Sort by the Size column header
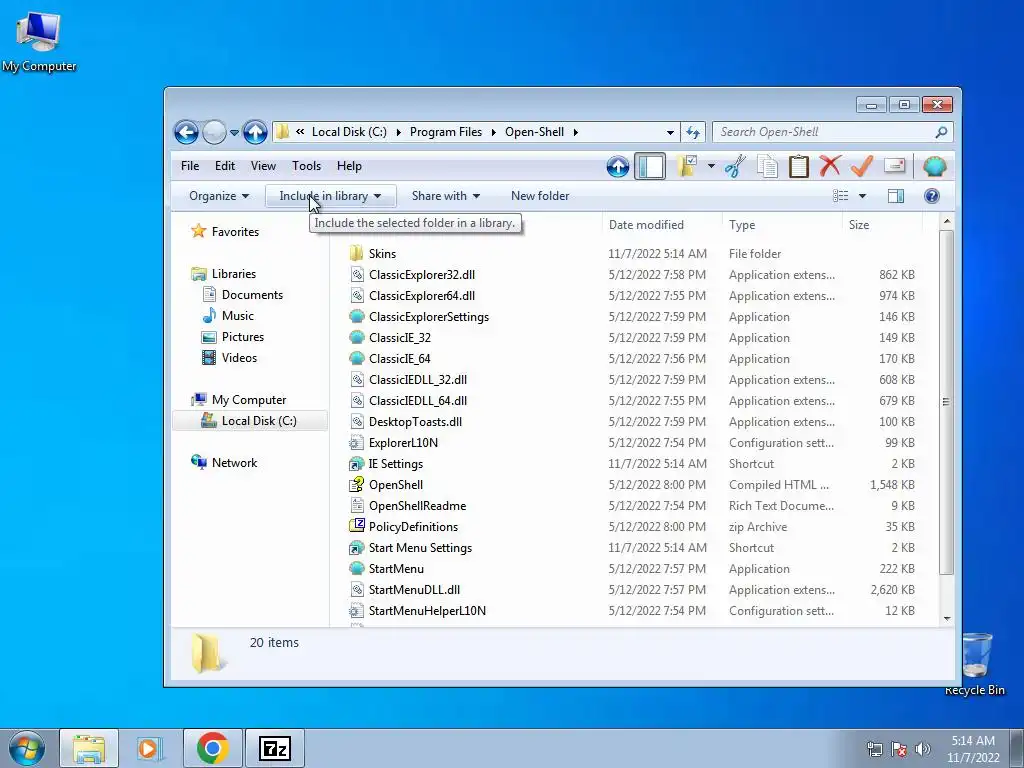 (881, 225)
